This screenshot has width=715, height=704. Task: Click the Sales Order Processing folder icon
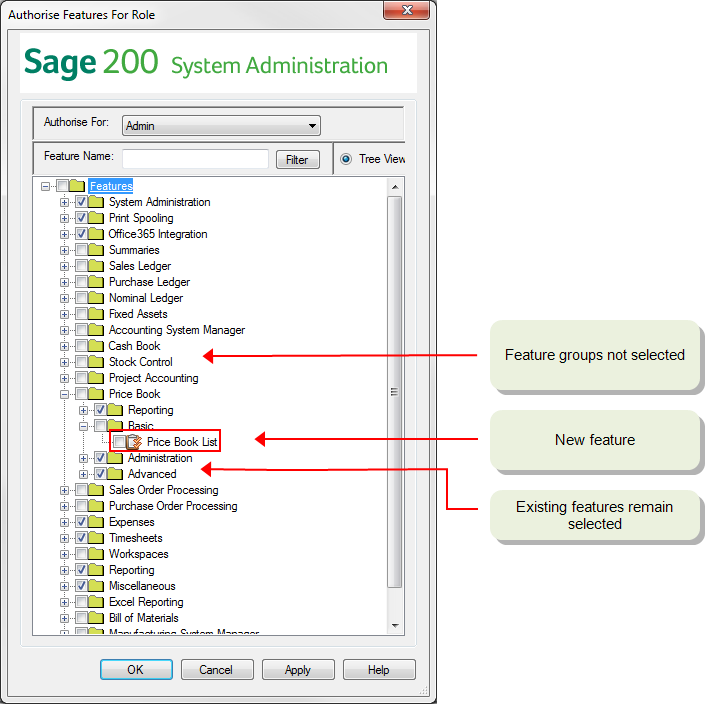[96, 490]
